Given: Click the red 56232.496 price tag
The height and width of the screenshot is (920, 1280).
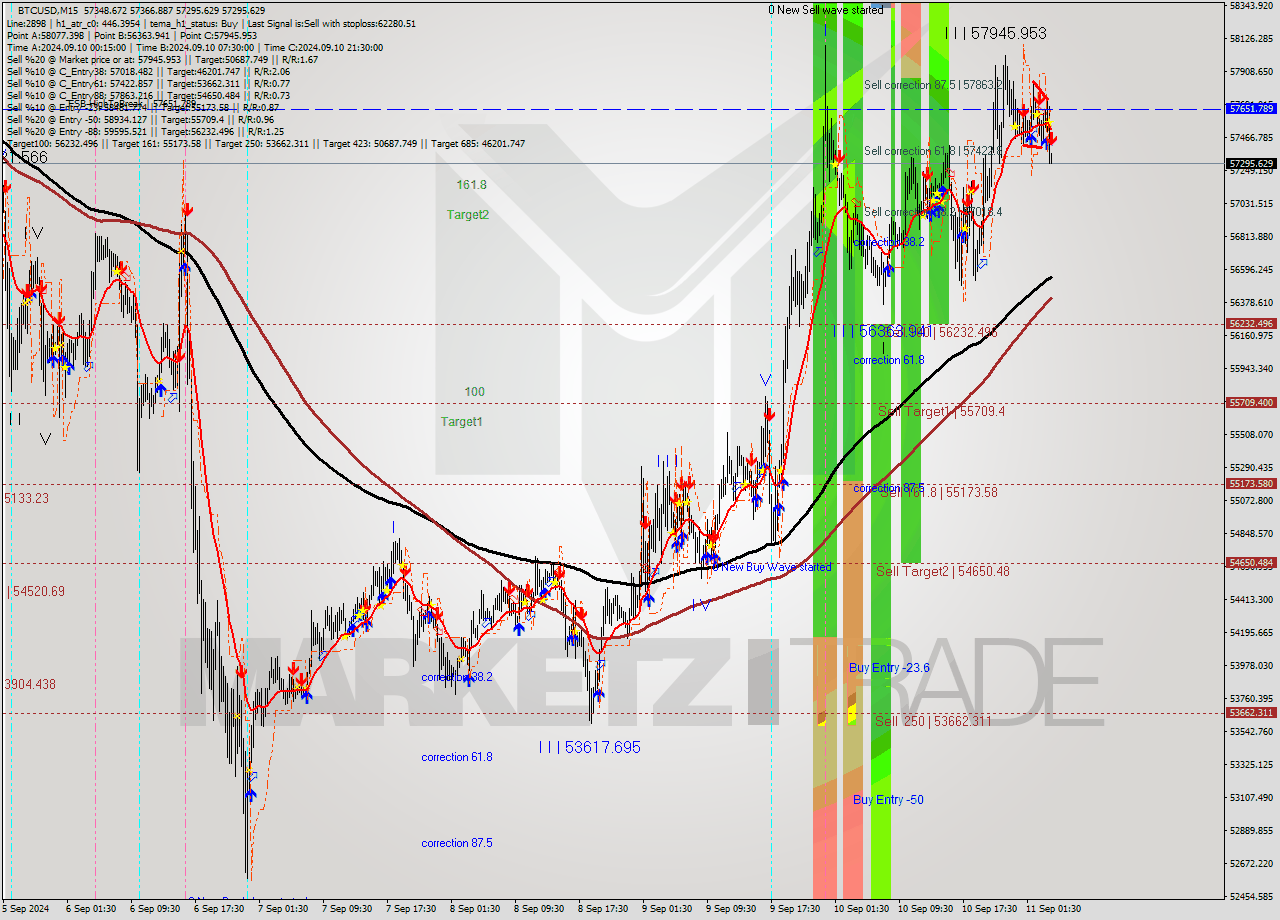Looking at the screenshot, I should pyautogui.click(x=1251, y=323).
